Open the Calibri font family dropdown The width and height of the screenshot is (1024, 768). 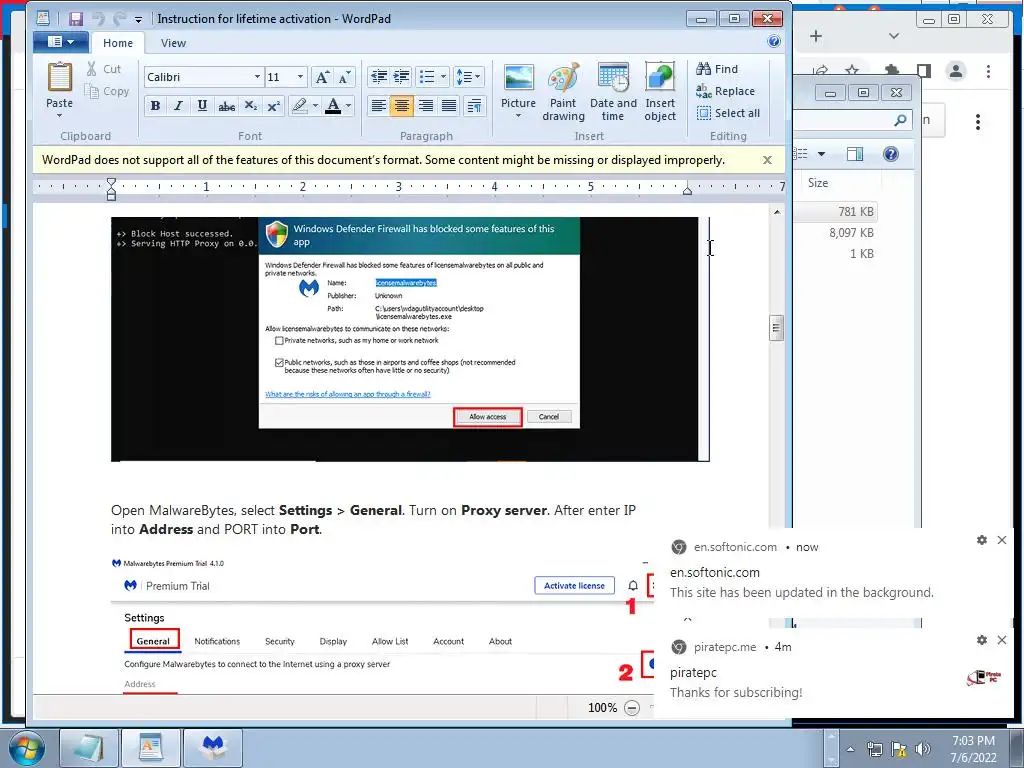click(x=257, y=77)
